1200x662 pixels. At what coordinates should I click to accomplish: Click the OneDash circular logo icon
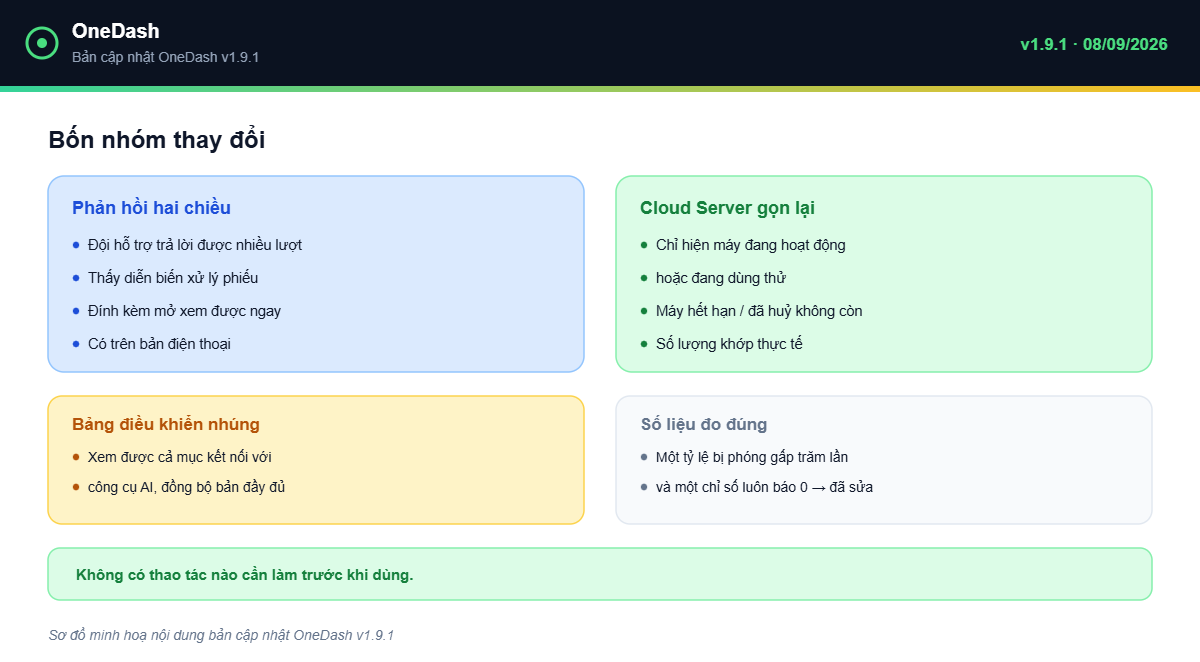[x=42, y=43]
